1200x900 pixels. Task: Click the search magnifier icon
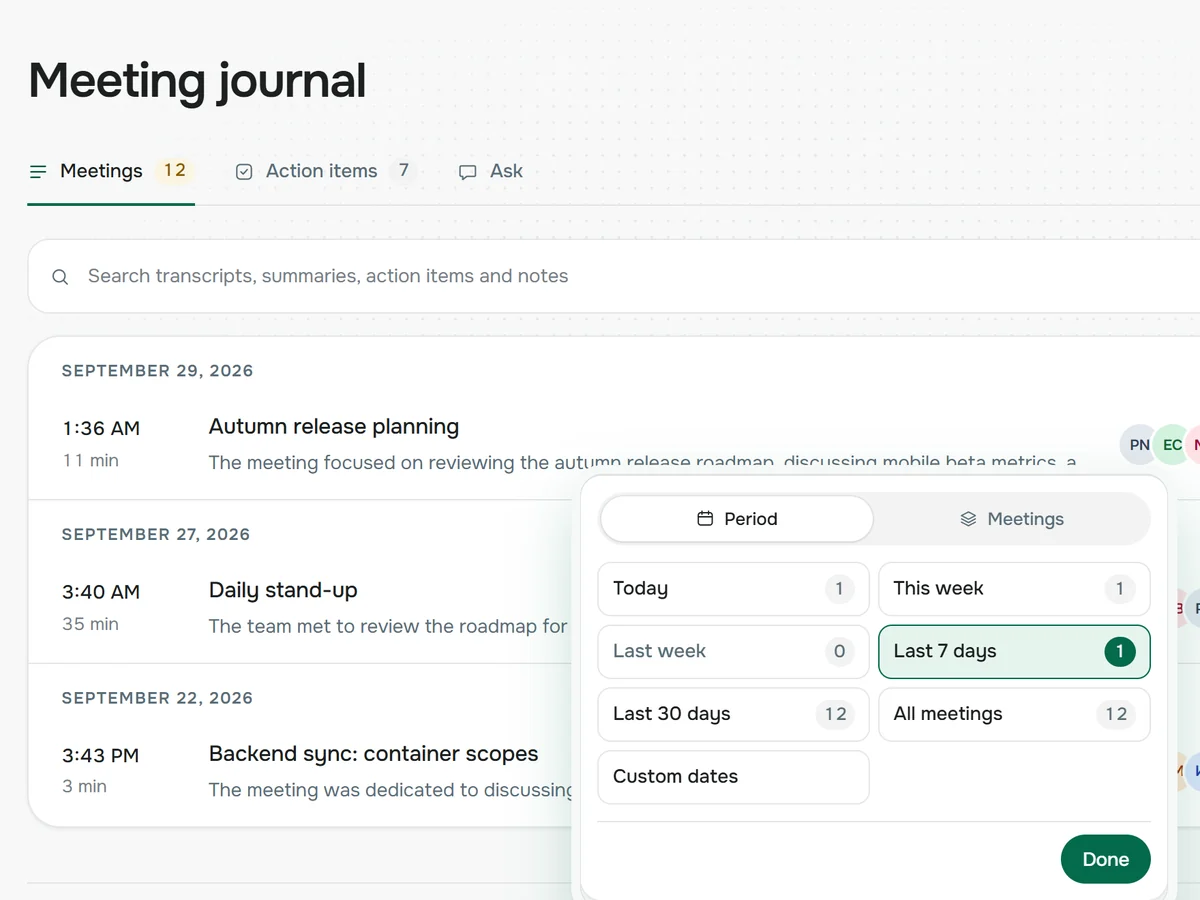[60, 277]
